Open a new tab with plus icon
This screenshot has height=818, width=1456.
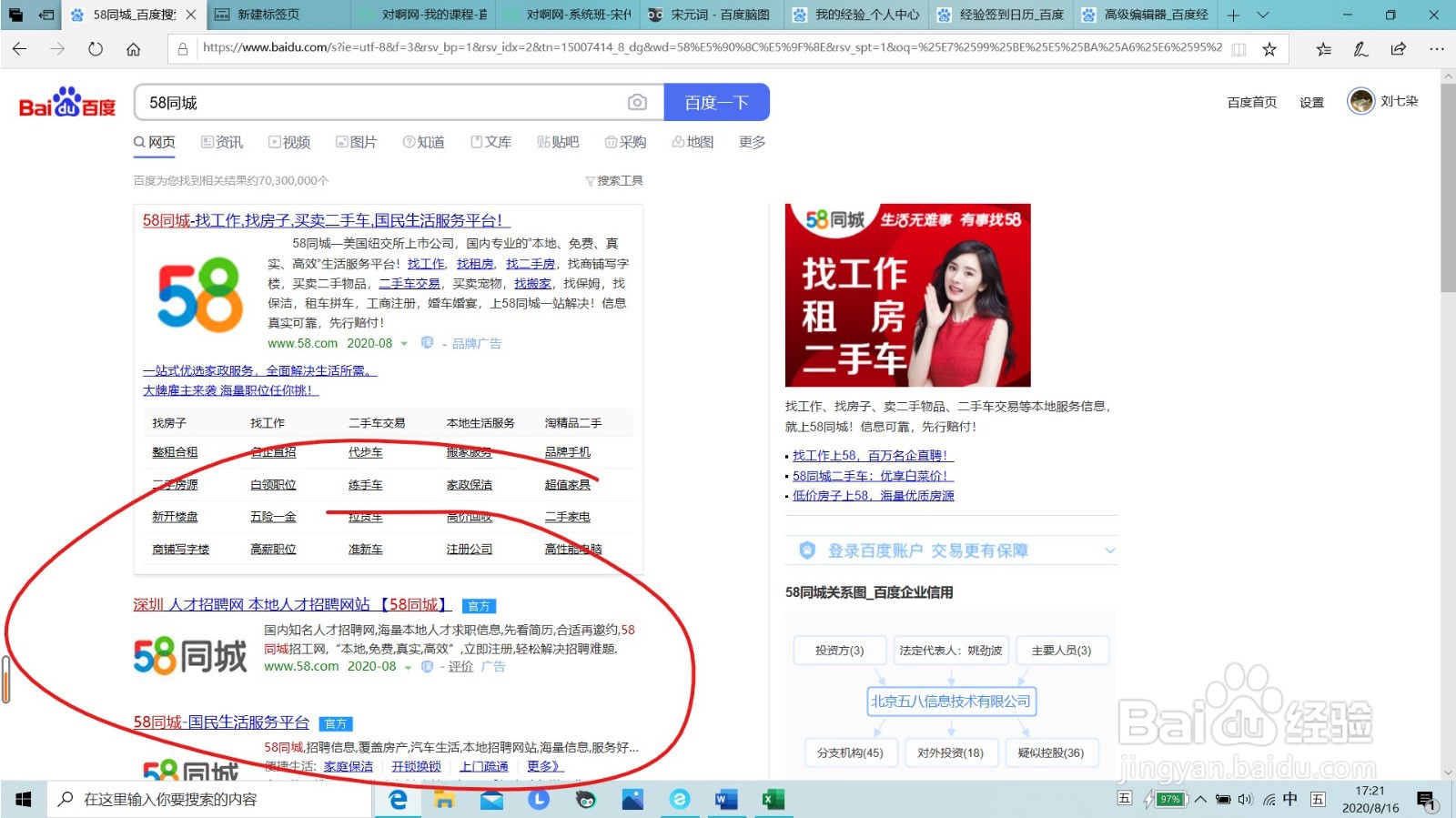point(1233,15)
